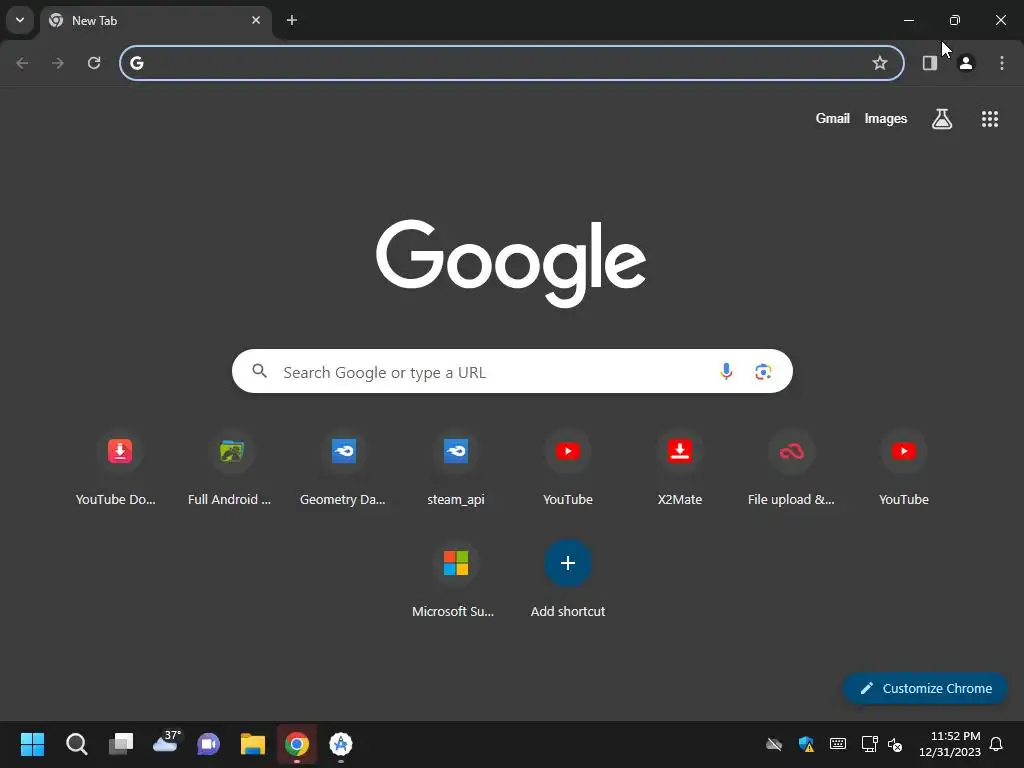Reload the current page

[x=94, y=63]
